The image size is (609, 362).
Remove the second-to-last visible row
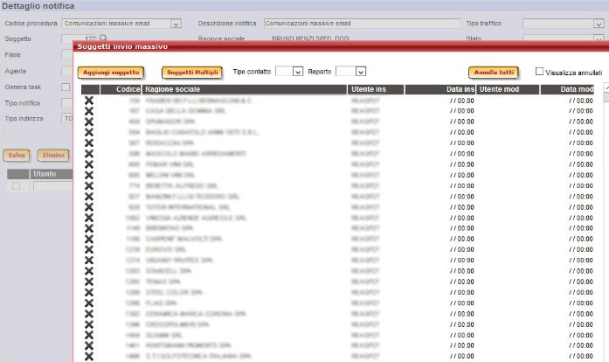pyautogui.click(x=89, y=346)
